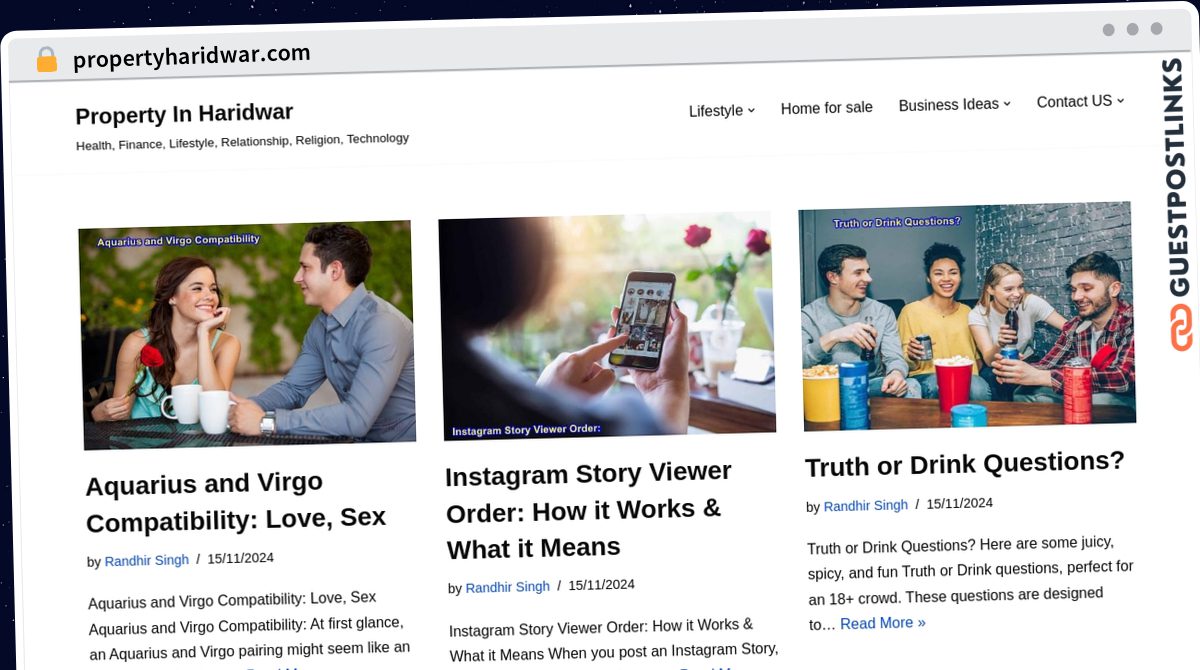Viewport: 1200px width, 670px height.
Task: Open the Property In Haridwar site title
Action: click(184, 114)
